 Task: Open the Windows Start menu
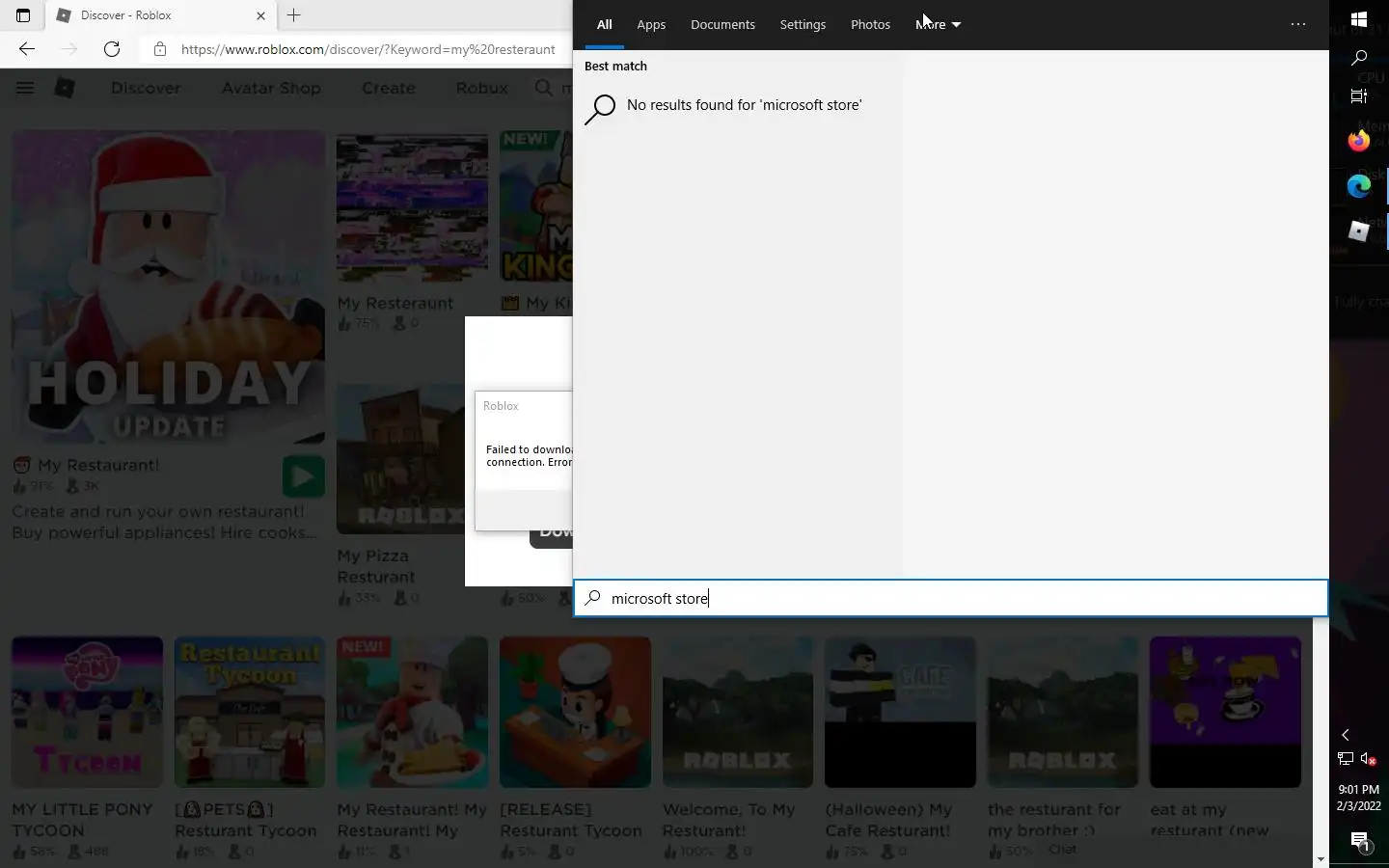1359,19
